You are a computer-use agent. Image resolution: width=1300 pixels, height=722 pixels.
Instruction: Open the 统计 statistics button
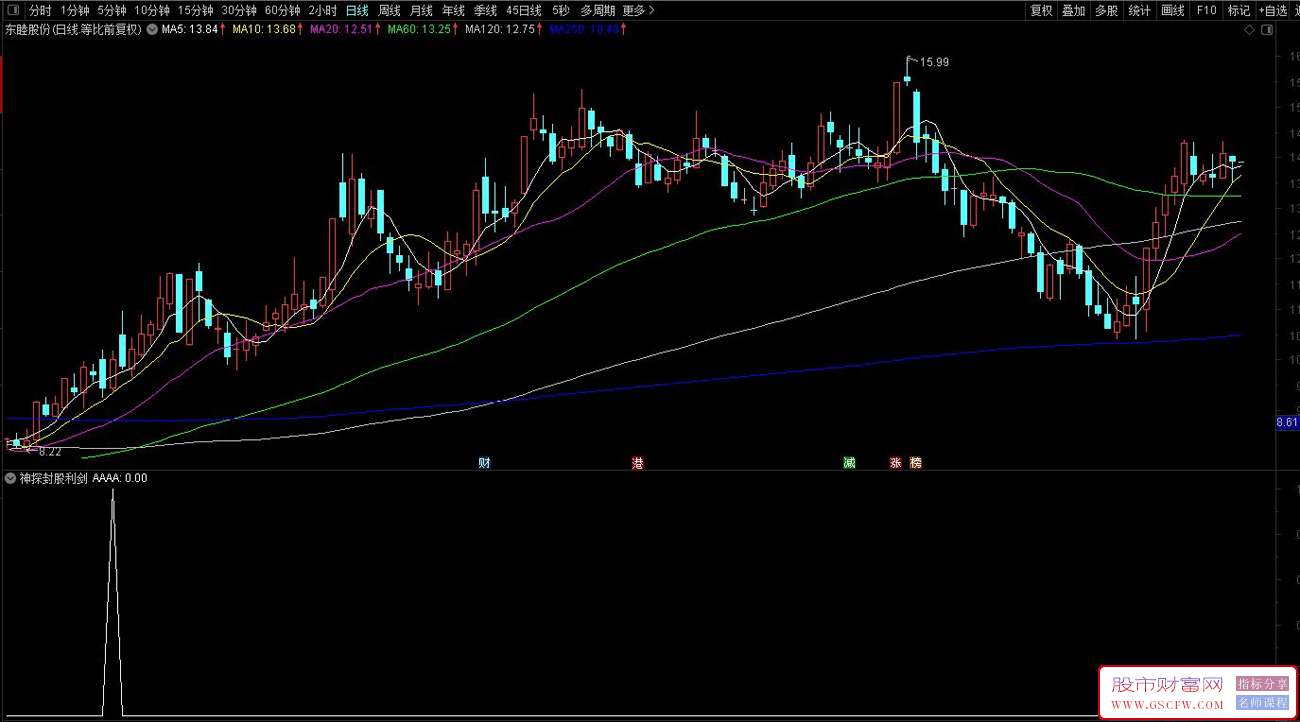click(x=1139, y=10)
